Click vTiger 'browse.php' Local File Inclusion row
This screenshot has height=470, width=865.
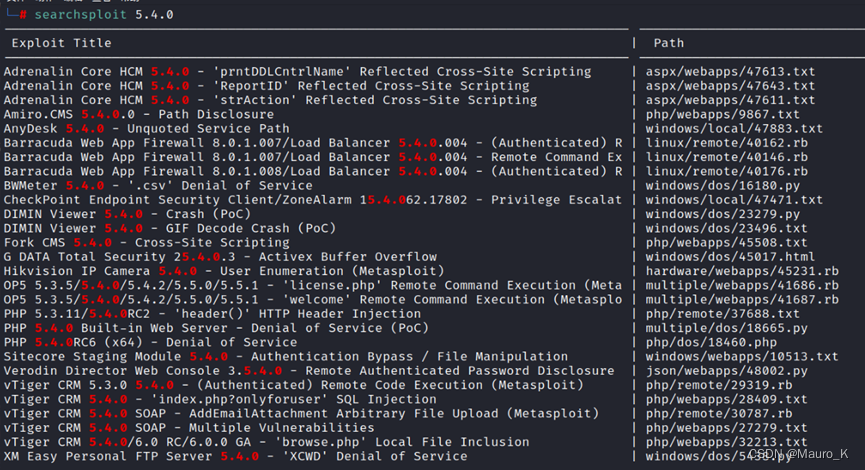point(266,443)
